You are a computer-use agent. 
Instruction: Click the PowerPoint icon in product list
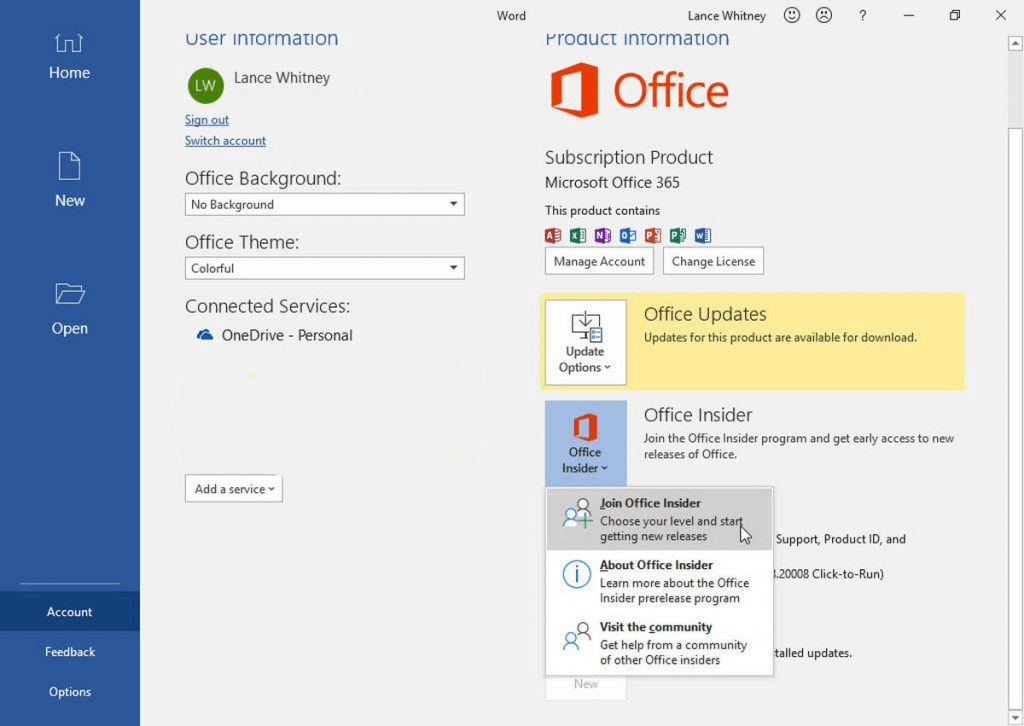click(653, 235)
